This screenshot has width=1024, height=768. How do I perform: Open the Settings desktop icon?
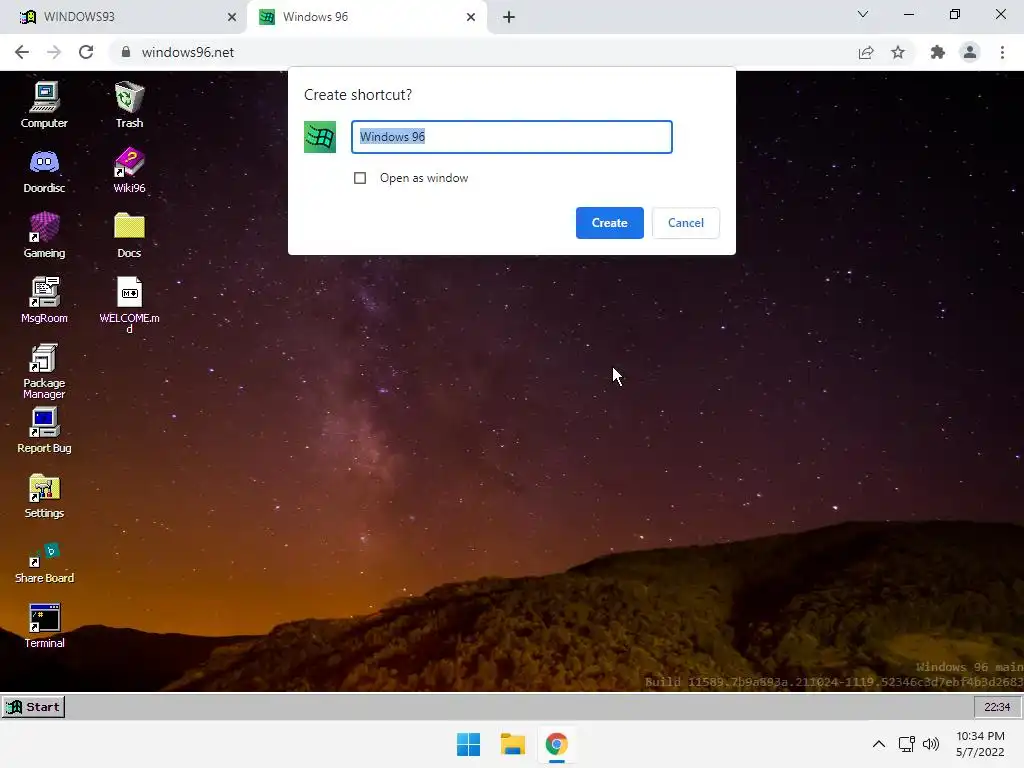click(44, 496)
